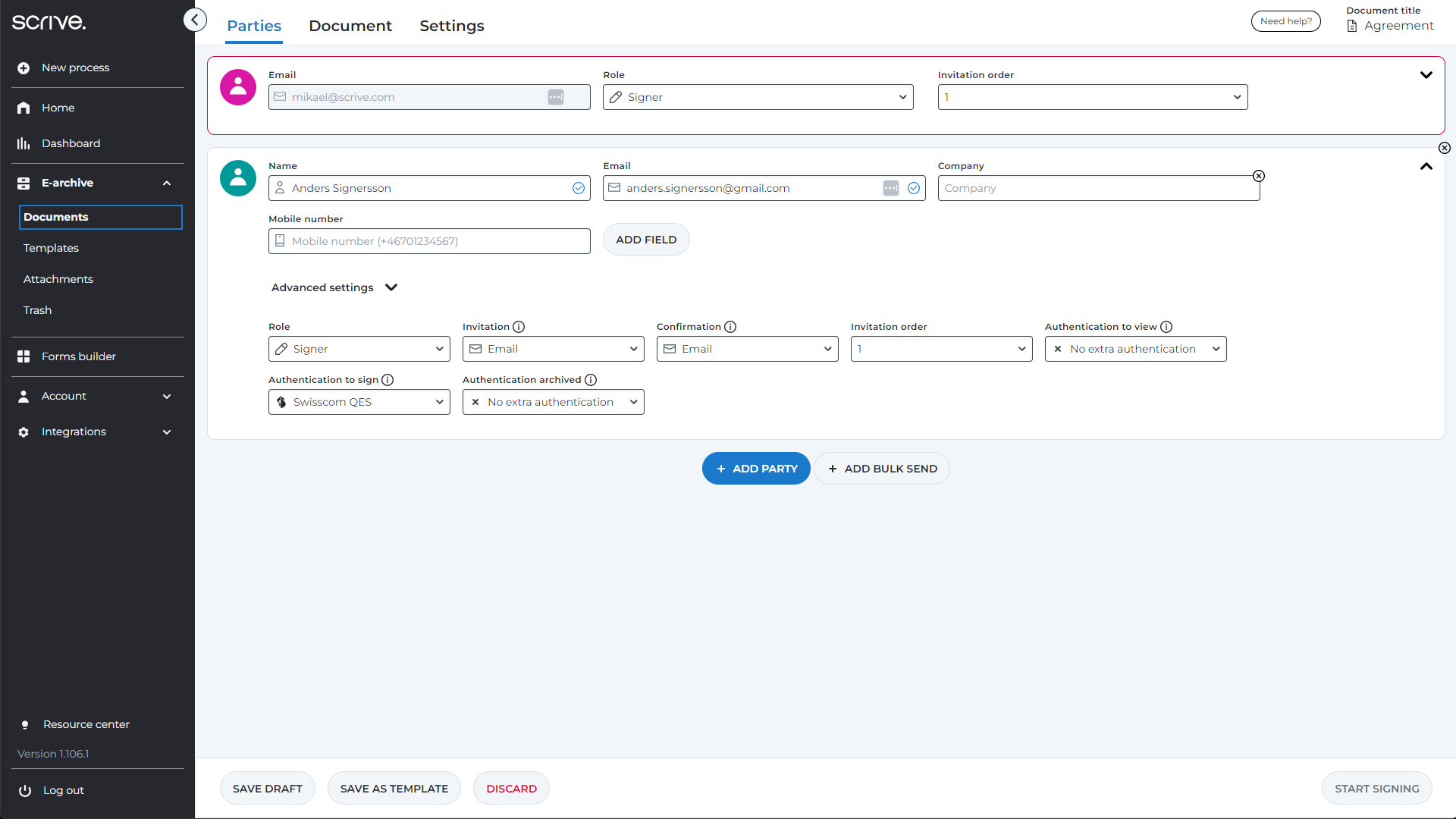
Task: Click the info icon beside Confirmation
Action: click(x=730, y=327)
